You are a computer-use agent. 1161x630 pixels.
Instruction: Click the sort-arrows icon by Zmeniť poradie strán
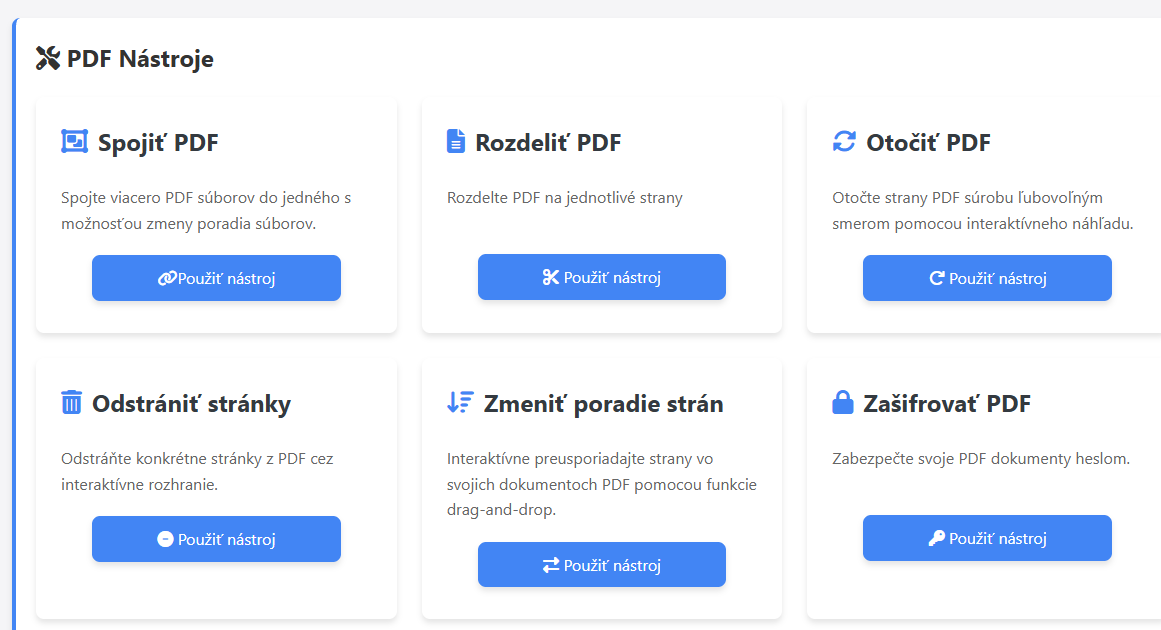[457, 402]
